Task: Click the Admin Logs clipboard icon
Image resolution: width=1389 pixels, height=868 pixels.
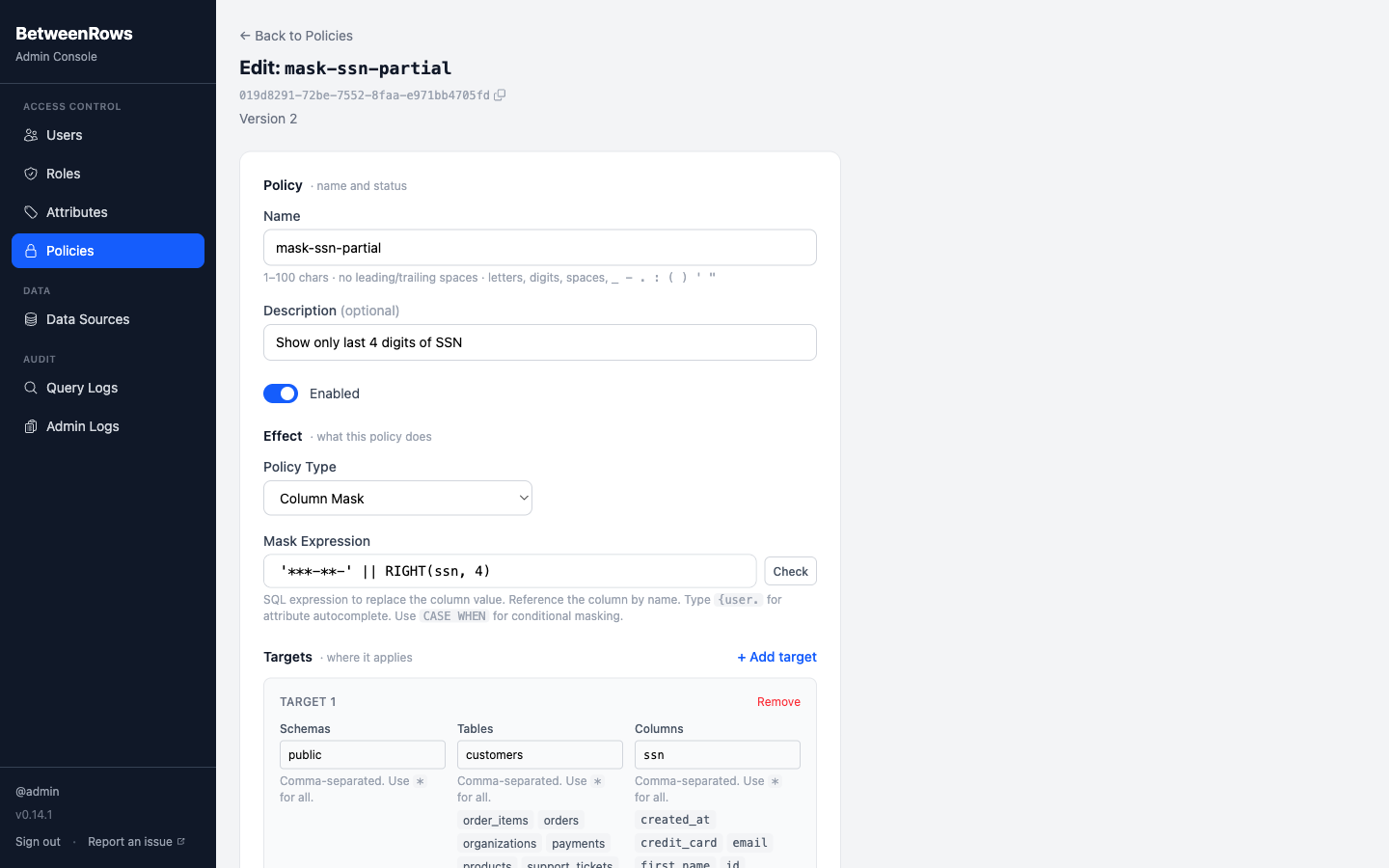Action: [31, 426]
